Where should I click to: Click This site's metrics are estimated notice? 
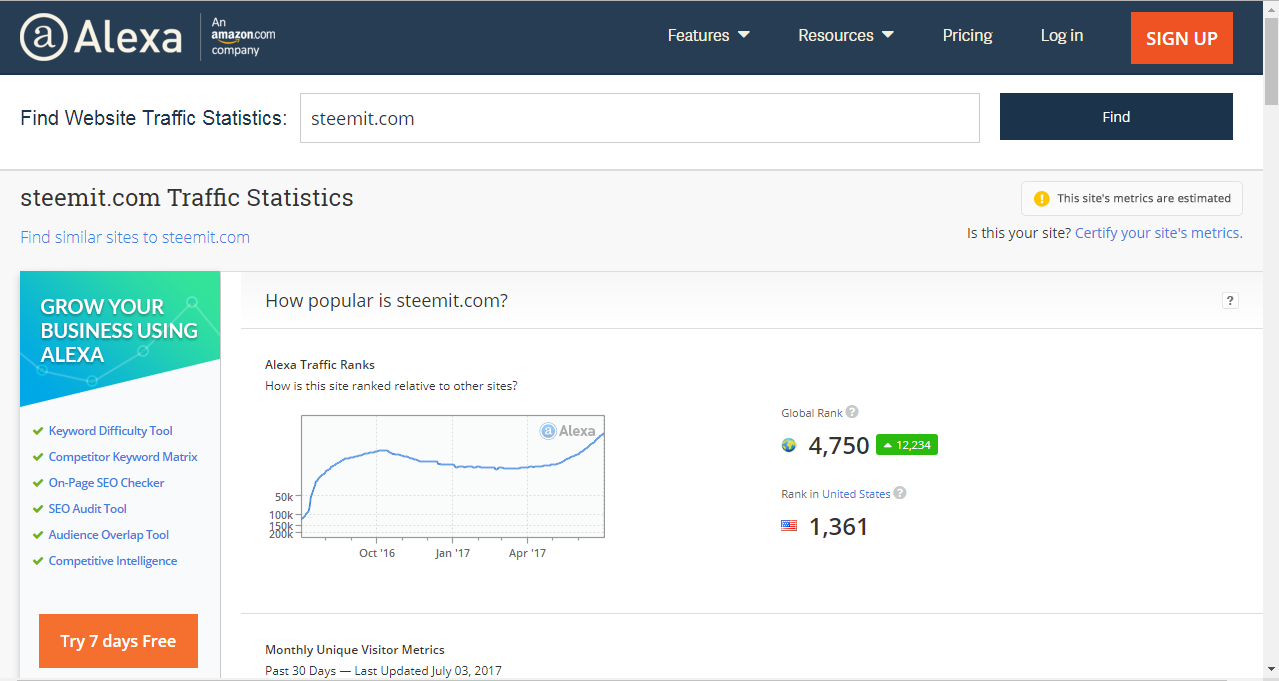[x=1132, y=198]
